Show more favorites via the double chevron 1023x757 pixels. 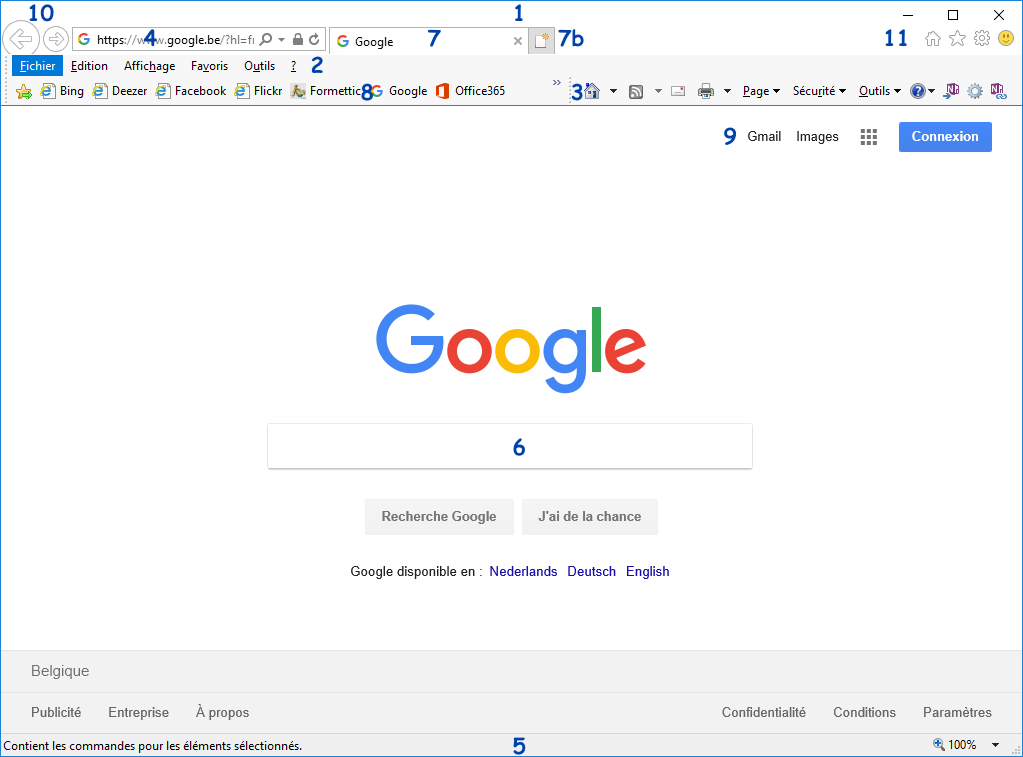557,82
